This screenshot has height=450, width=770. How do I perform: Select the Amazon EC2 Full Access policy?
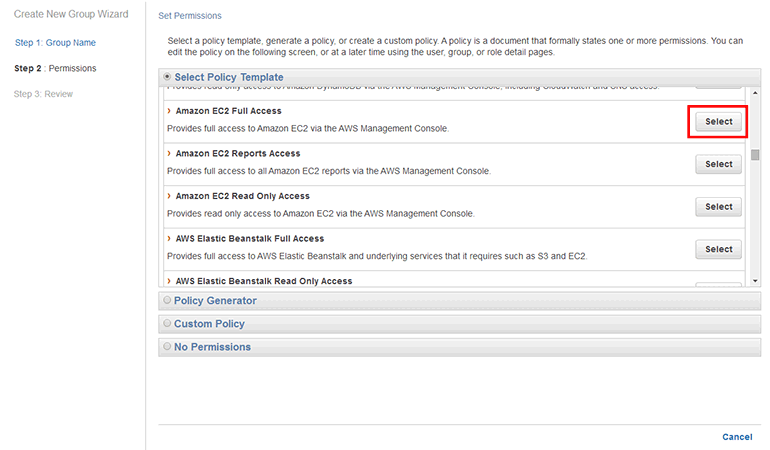click(x=718, y=122)
